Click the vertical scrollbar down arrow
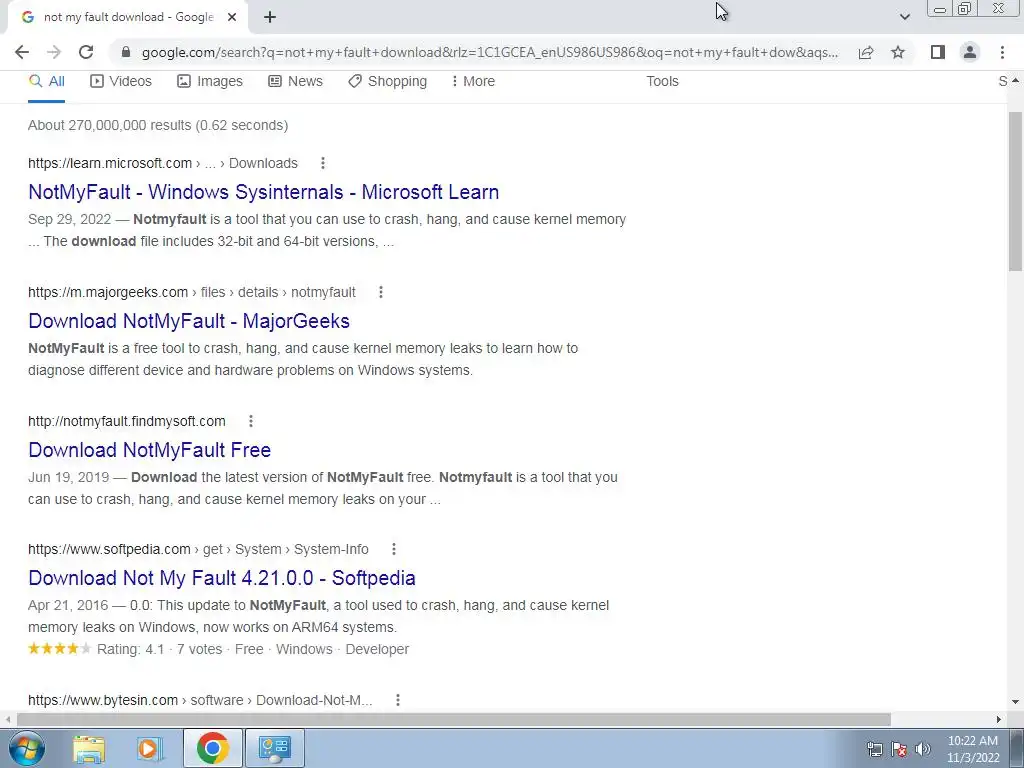Screen dimensions: 1024x768 click(x=1015, y=702)
